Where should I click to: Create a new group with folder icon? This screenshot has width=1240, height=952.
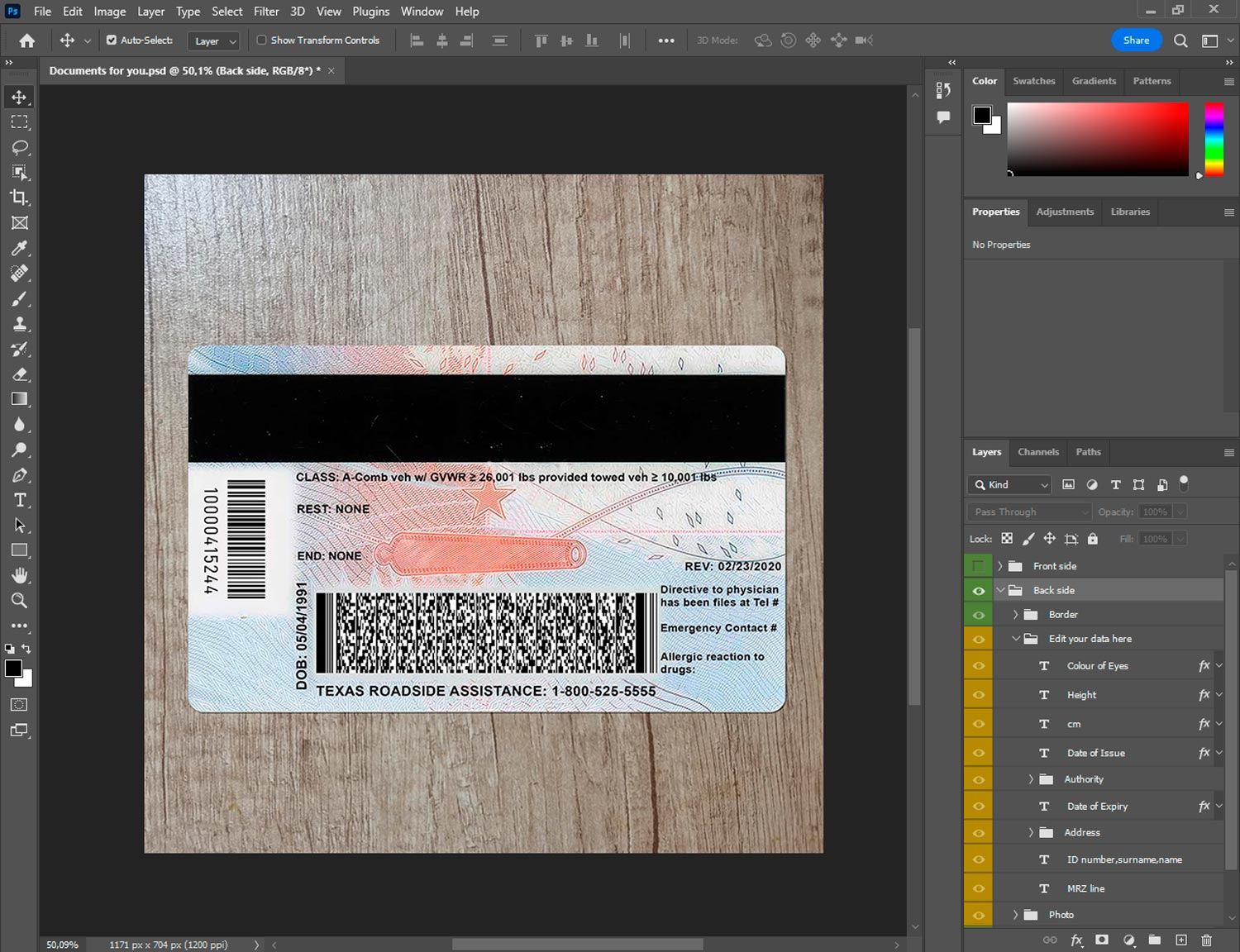[1154, 940]
